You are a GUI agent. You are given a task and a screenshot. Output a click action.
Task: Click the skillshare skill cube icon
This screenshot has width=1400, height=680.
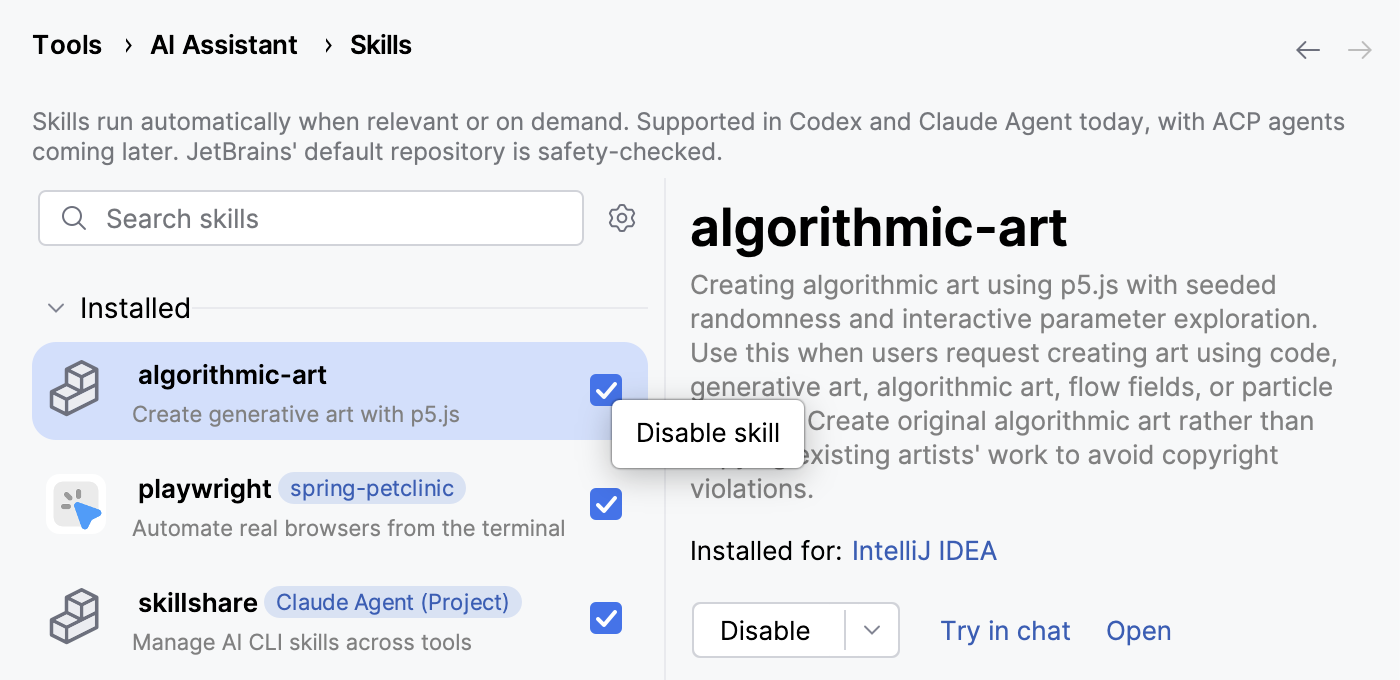click(75, 617)
